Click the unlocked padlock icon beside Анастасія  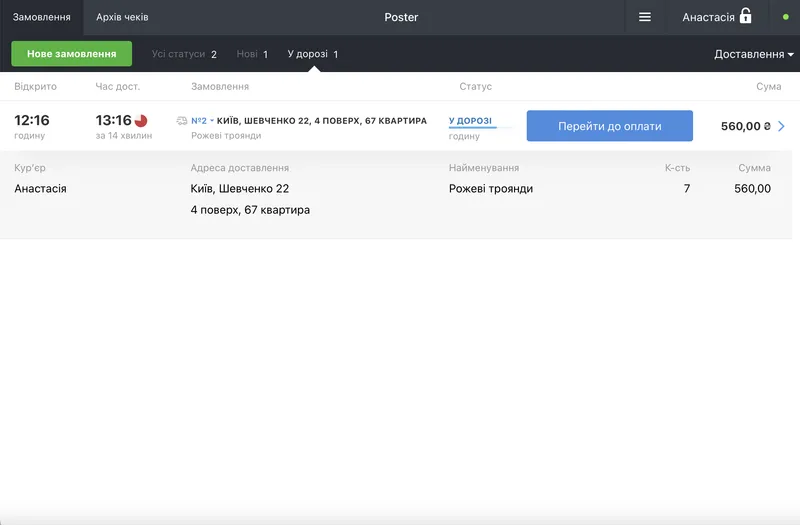[x=745, y=16]
